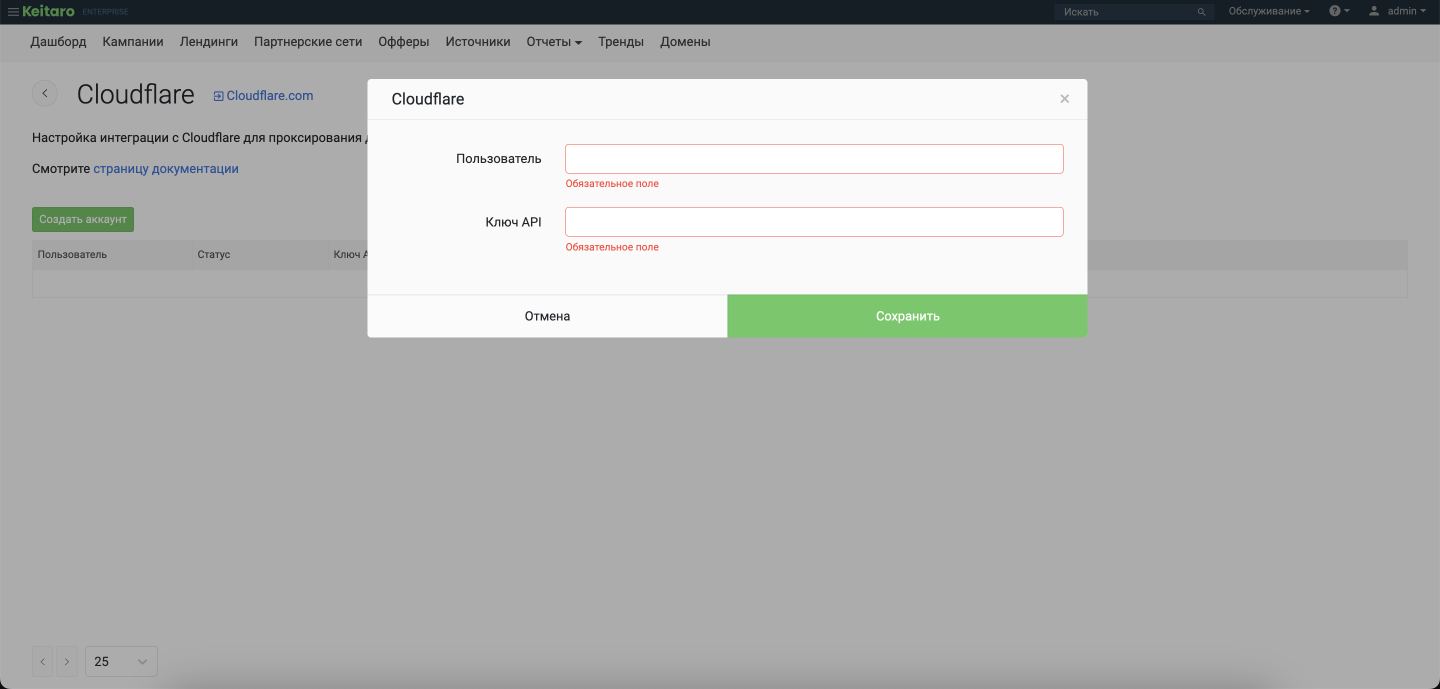Switch to Тренды
Image resolution: width=1440 pixels, height=689 pixels.
click(x=621, y=42)
